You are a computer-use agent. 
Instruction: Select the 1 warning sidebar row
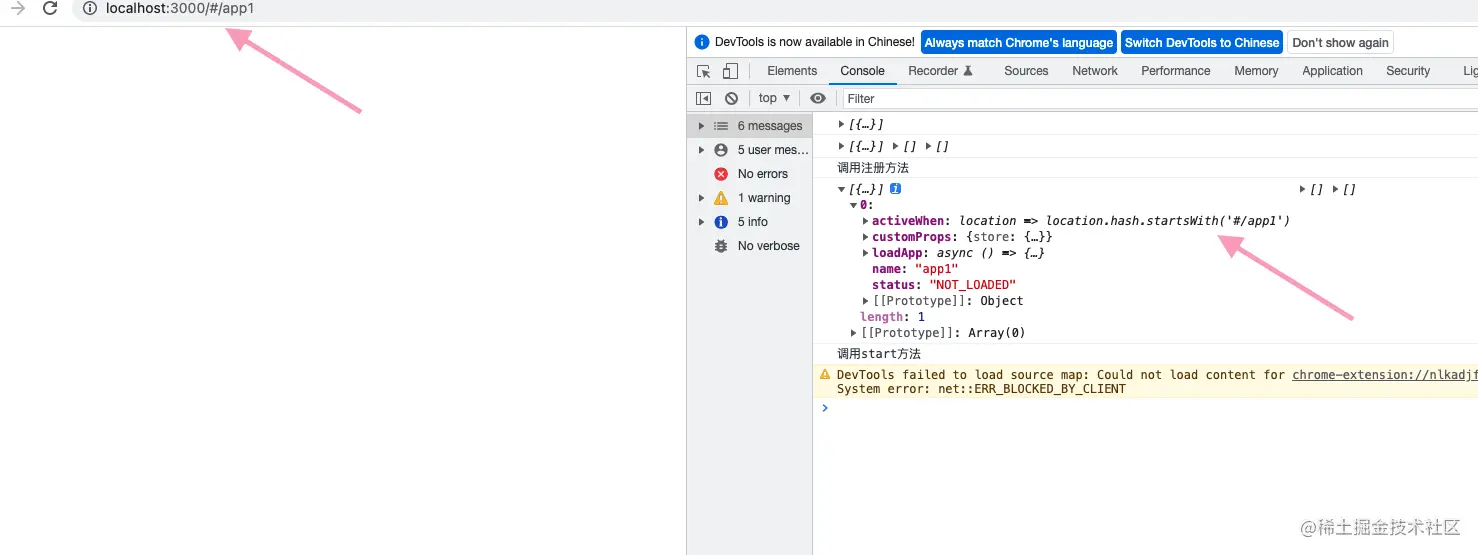pyautogui.click(x=750, y=198)
